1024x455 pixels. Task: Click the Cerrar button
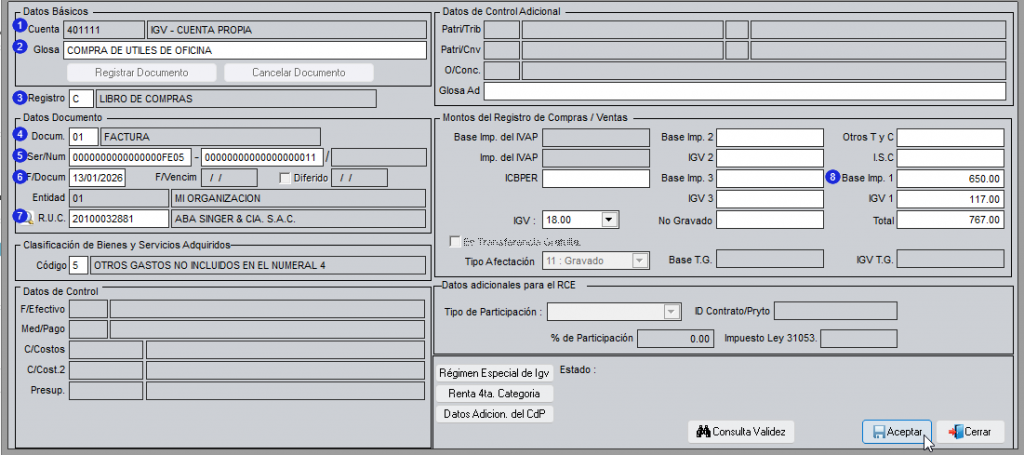coord(970,431)
